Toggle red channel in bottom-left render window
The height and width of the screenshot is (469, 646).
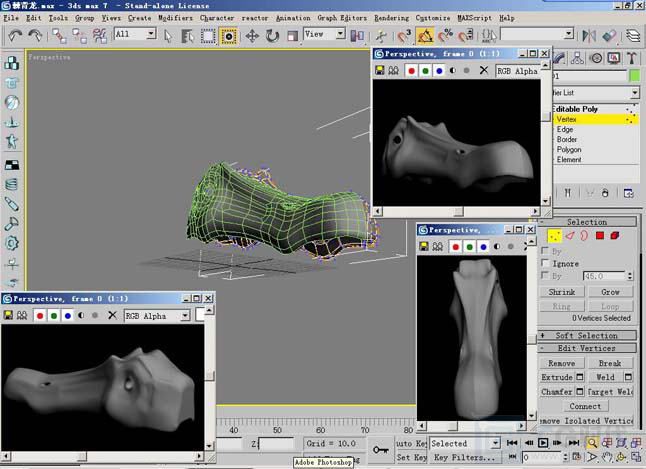40,316
